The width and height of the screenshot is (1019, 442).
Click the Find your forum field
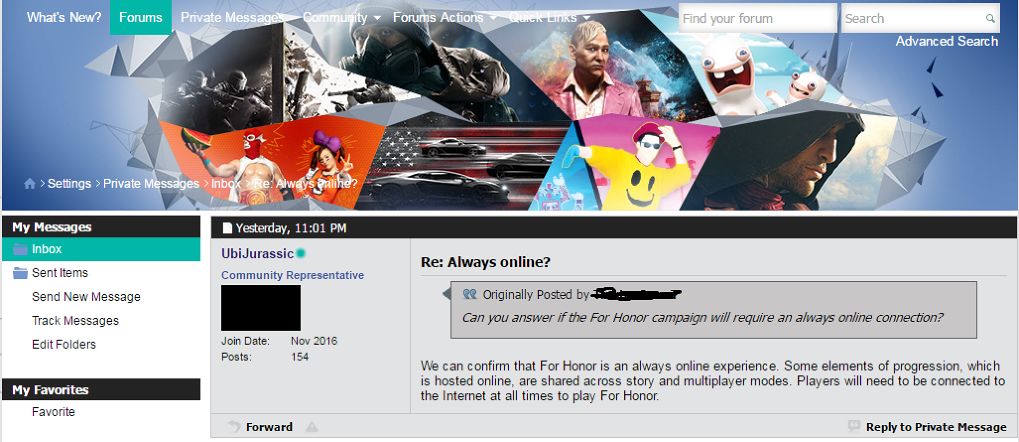(x=758, y=18)
